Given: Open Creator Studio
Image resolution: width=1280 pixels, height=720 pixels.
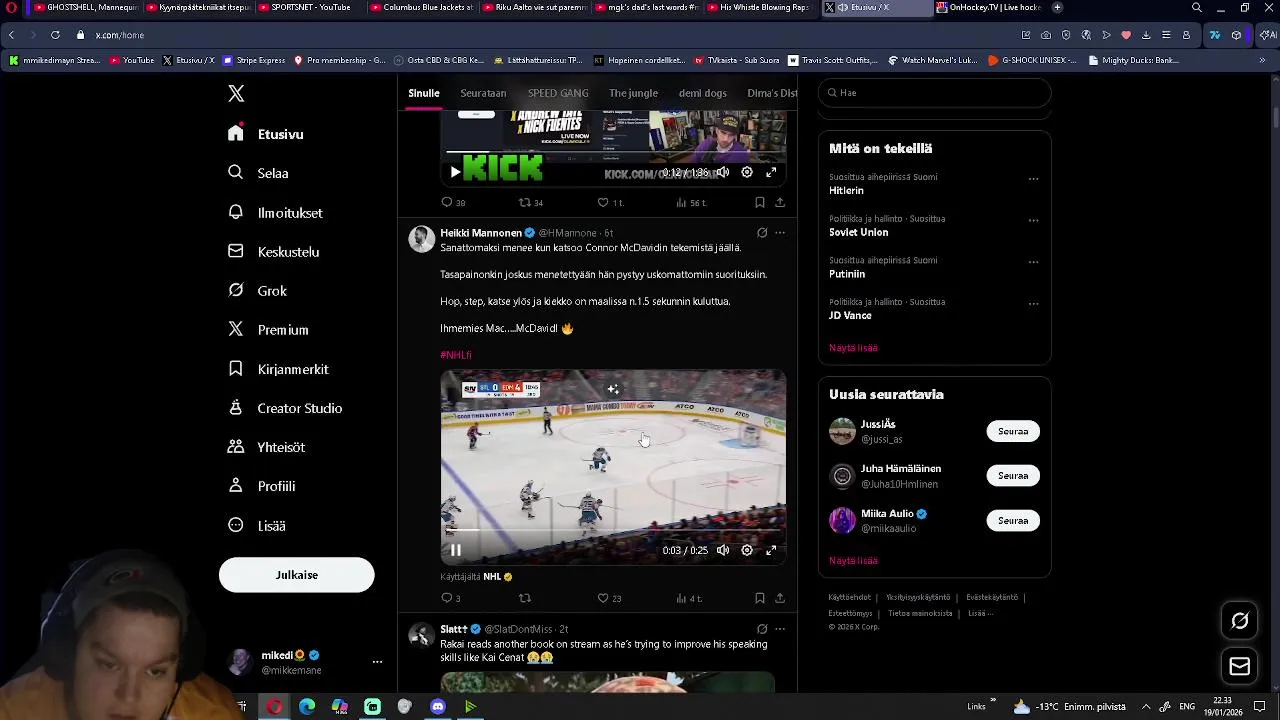Looking at the screenshot, I should (x=285, y=408).
